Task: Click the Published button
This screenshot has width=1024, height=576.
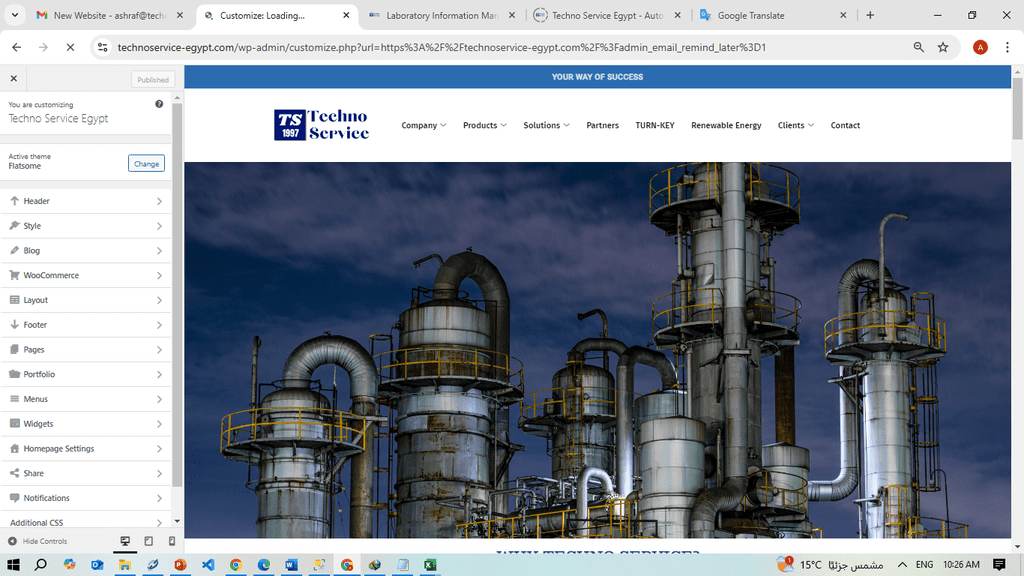Action: click(153, 80)
